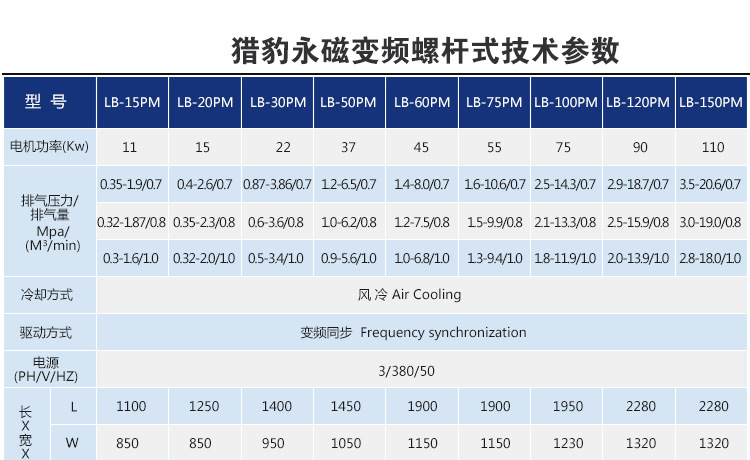The image size is (750, 460).
Task: Click cell 0.35-2.3/0.8
Action: [x=204, y=222]
